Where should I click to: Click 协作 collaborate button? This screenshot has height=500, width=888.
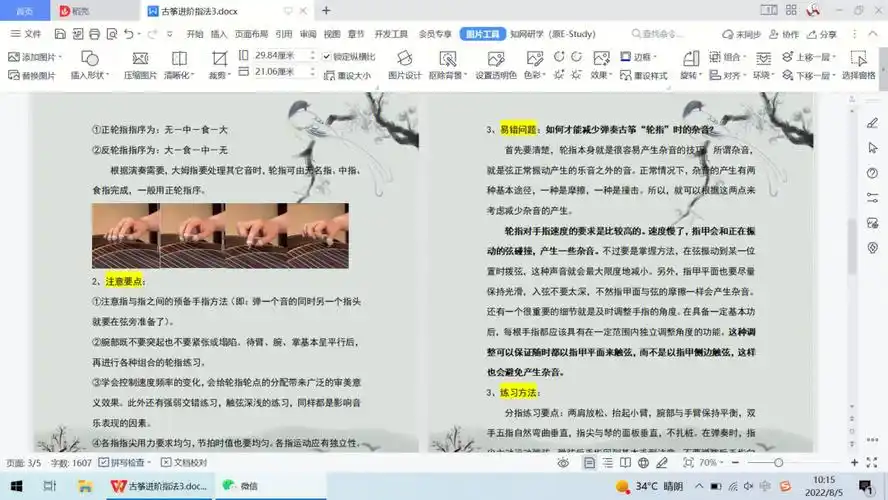coord(784,35)
